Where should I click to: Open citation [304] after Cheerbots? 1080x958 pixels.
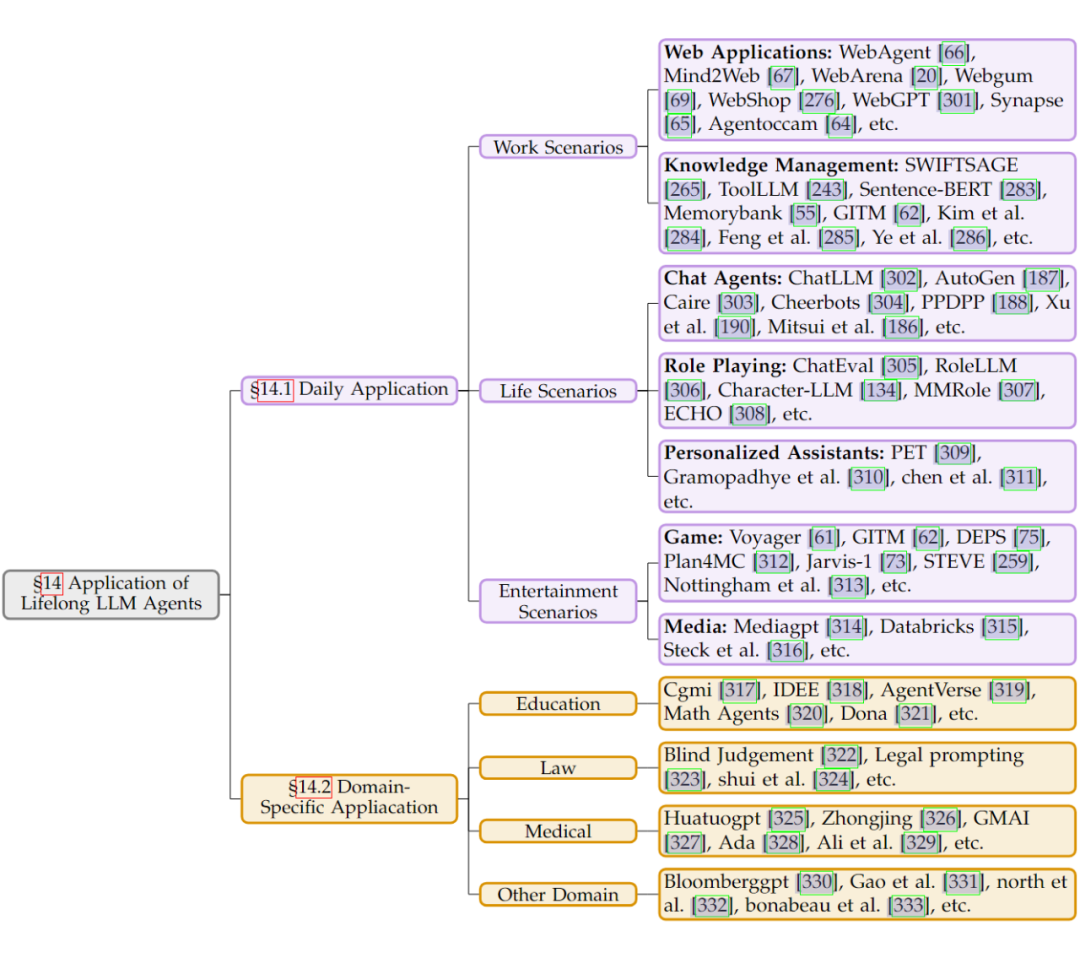click(888, 302)
